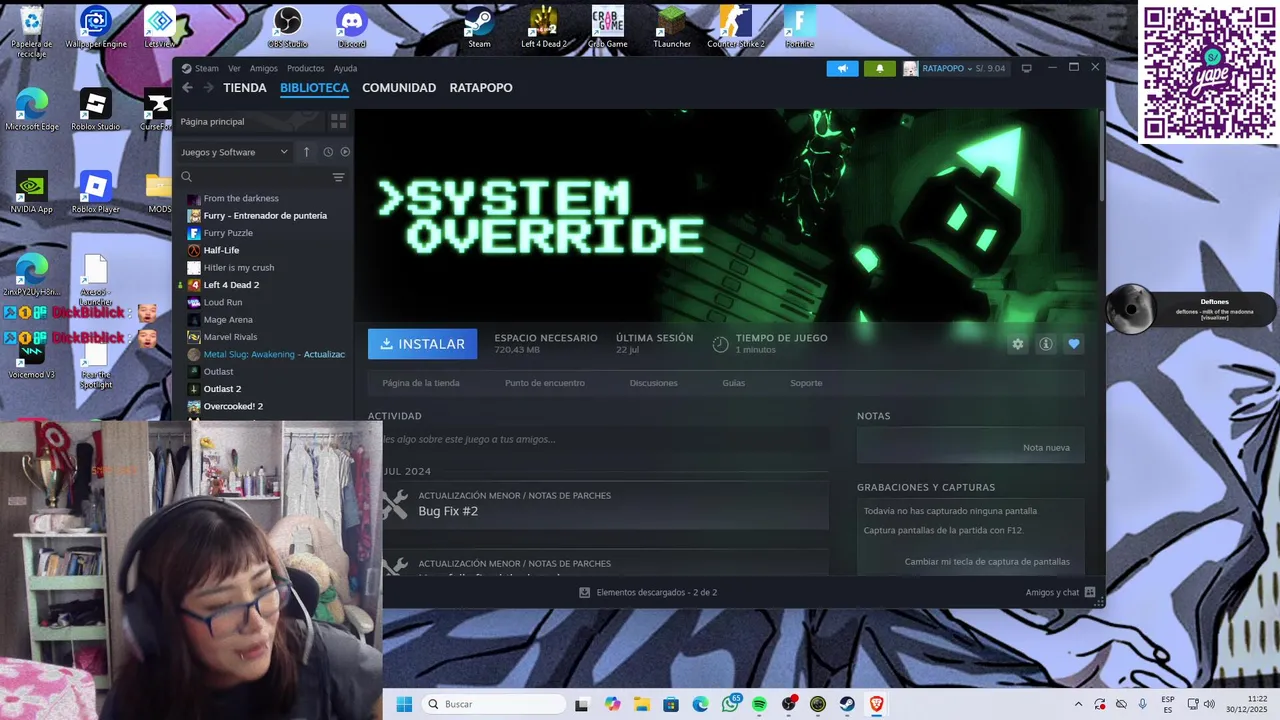Image resolution: width=1280 pixels, height=720 pixels.
Task: Open the Amigos menu
Action: 264,68
